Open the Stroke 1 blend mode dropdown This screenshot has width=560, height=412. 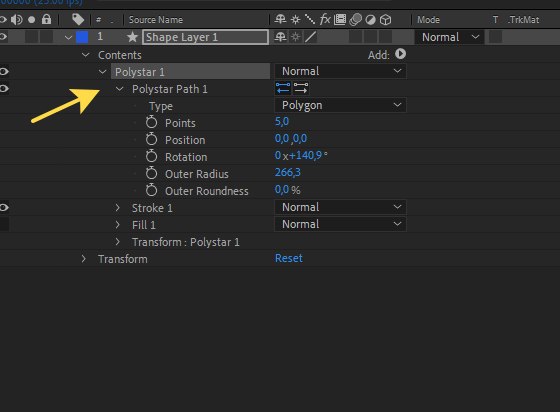(x=340, y=207)
